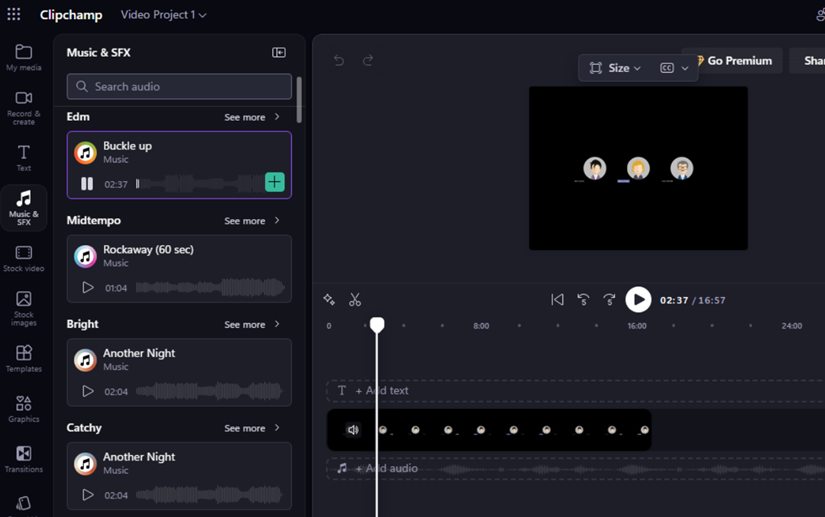Toggle captions CC button

coord(667,68)
